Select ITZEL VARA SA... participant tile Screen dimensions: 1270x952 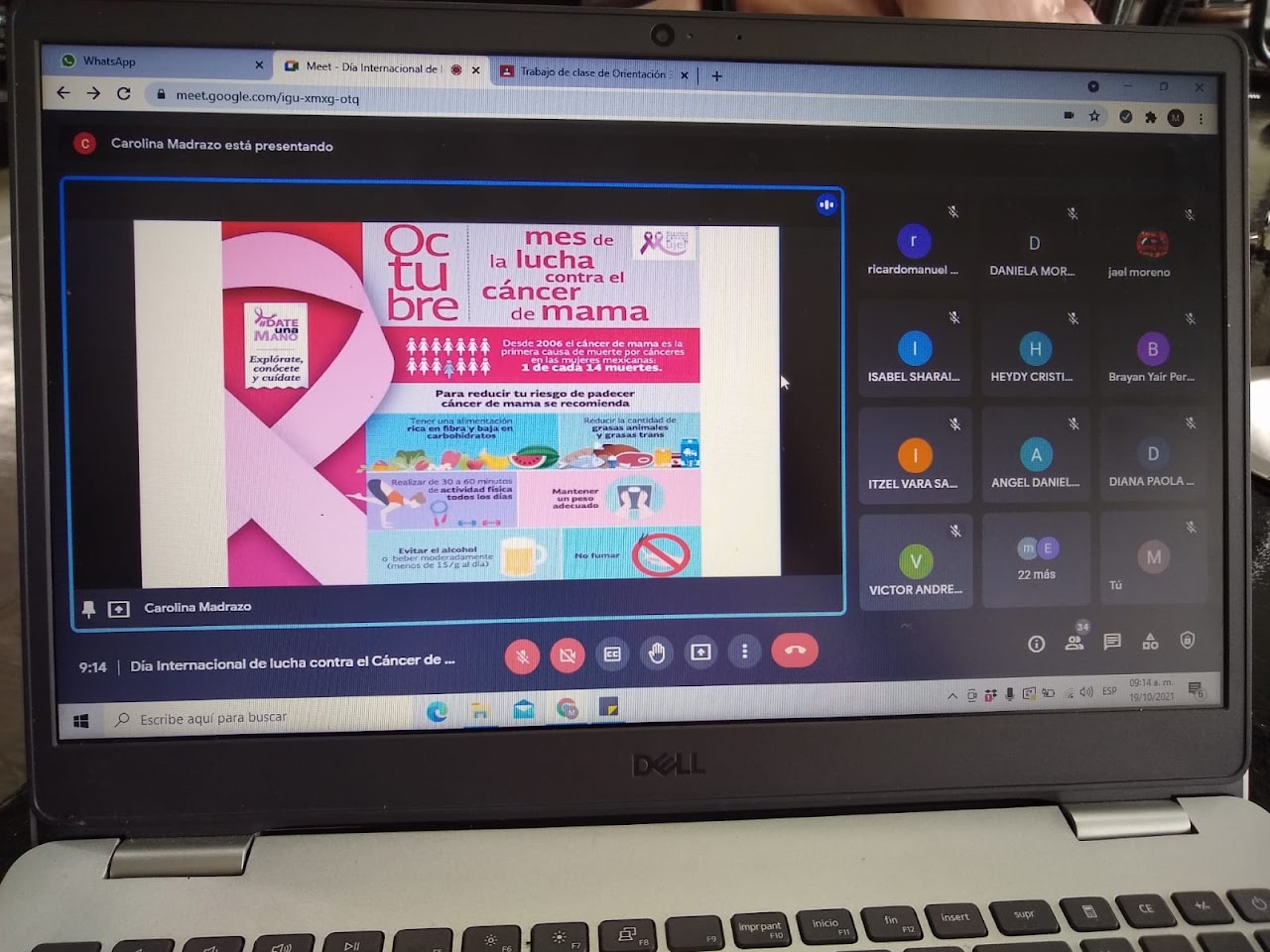[x=914, y=458]
